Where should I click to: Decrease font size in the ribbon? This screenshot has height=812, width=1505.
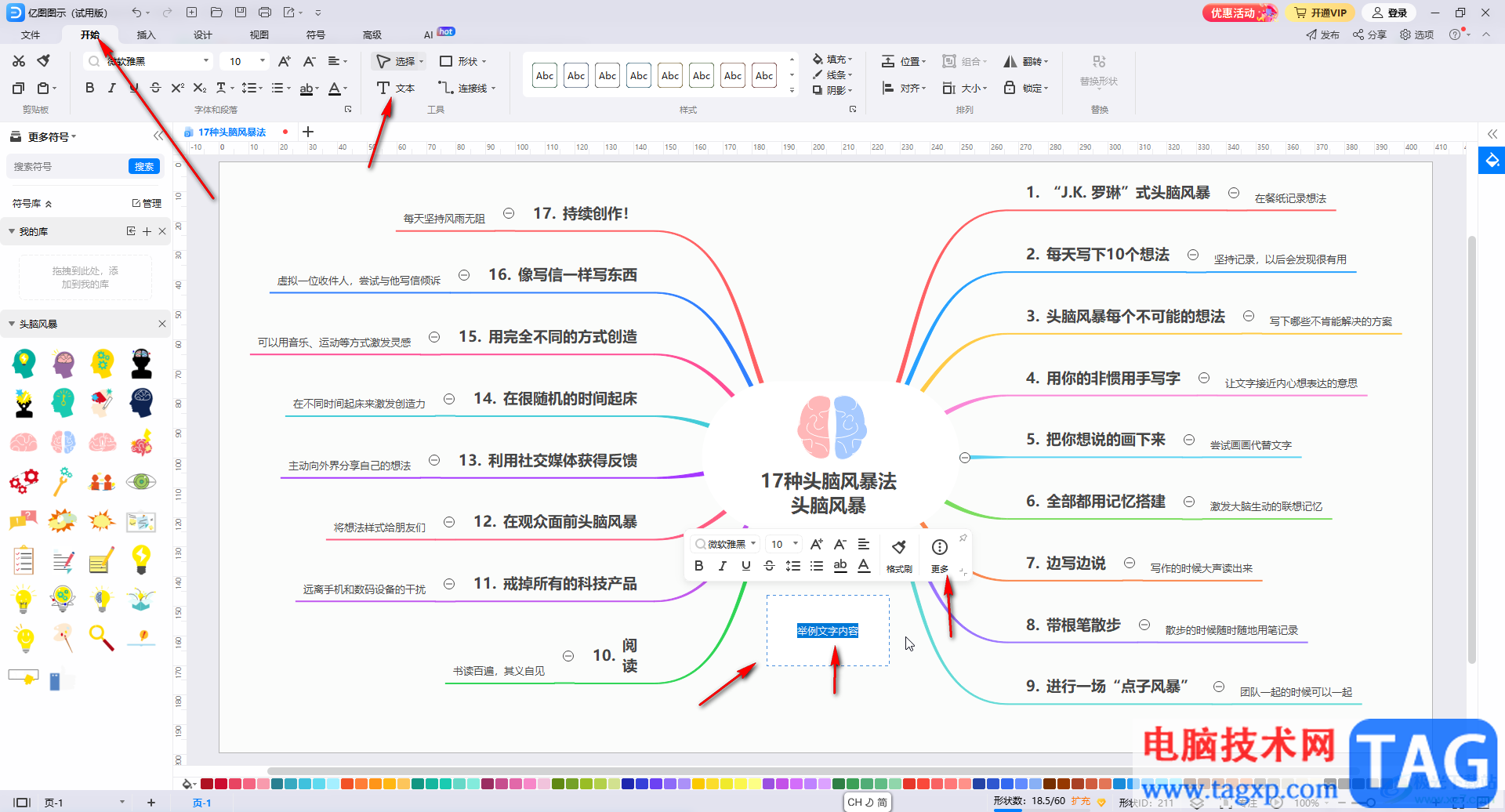point(309,61)
